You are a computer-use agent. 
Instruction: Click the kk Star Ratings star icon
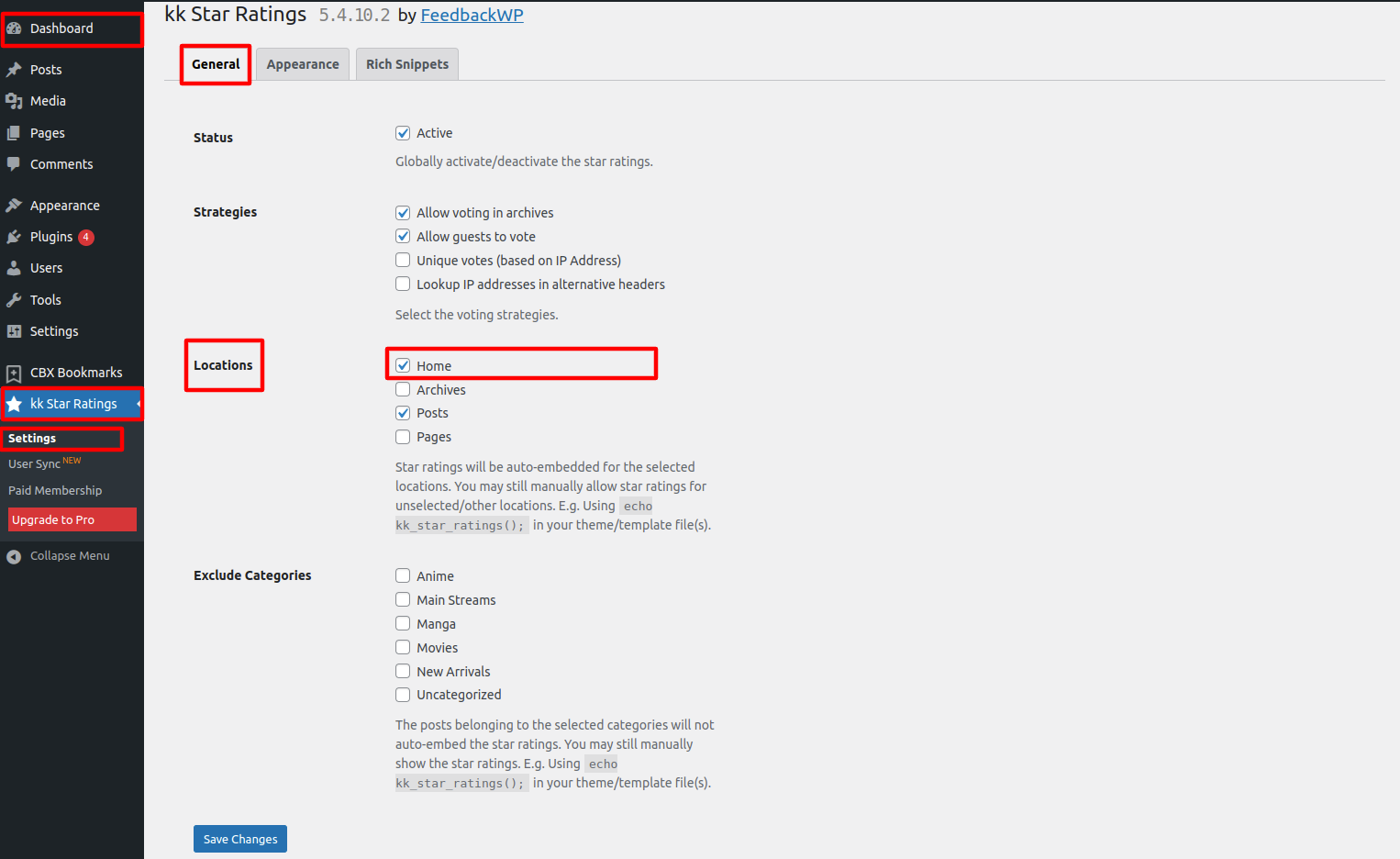(x=15, y=404)
